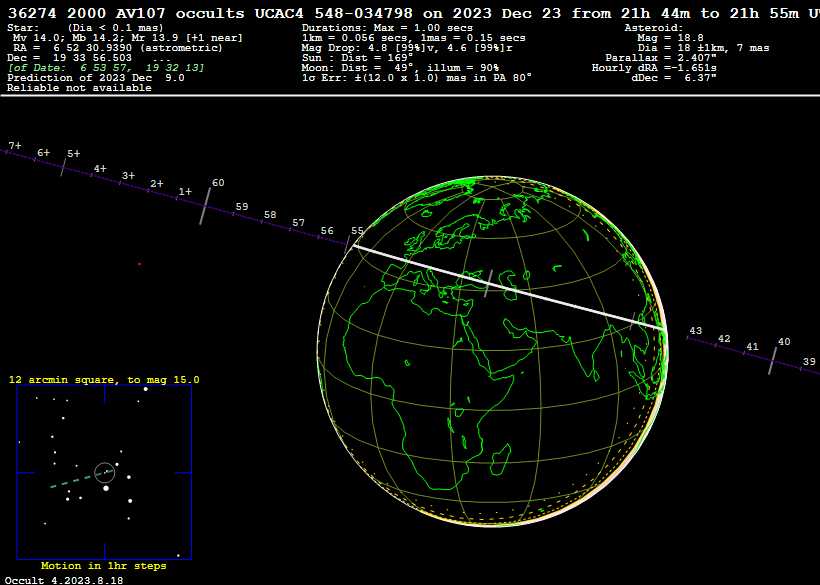
Task: Click the '3+' time marker on the path
Action: [x=129, y=176]
